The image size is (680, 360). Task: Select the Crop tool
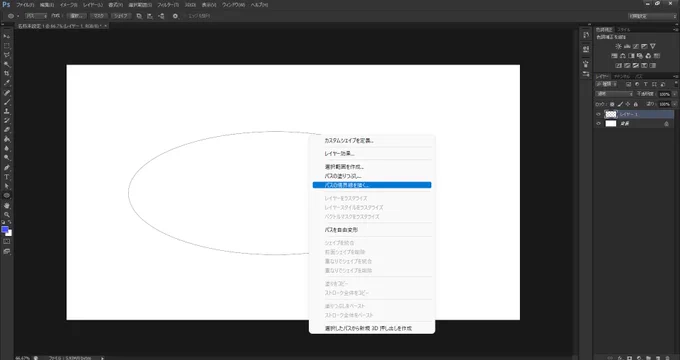pos(7,73)
